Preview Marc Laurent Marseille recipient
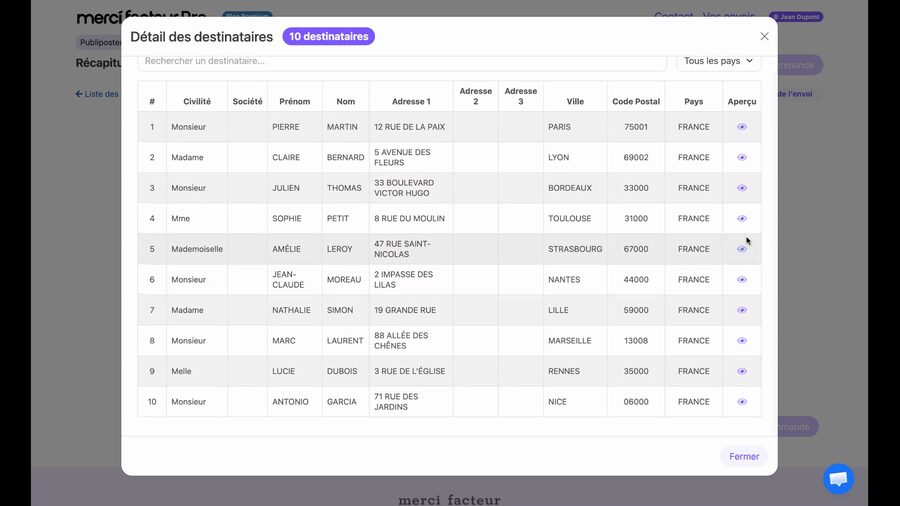The height and width of the screenshot is (506, 900). coord(742,341)
